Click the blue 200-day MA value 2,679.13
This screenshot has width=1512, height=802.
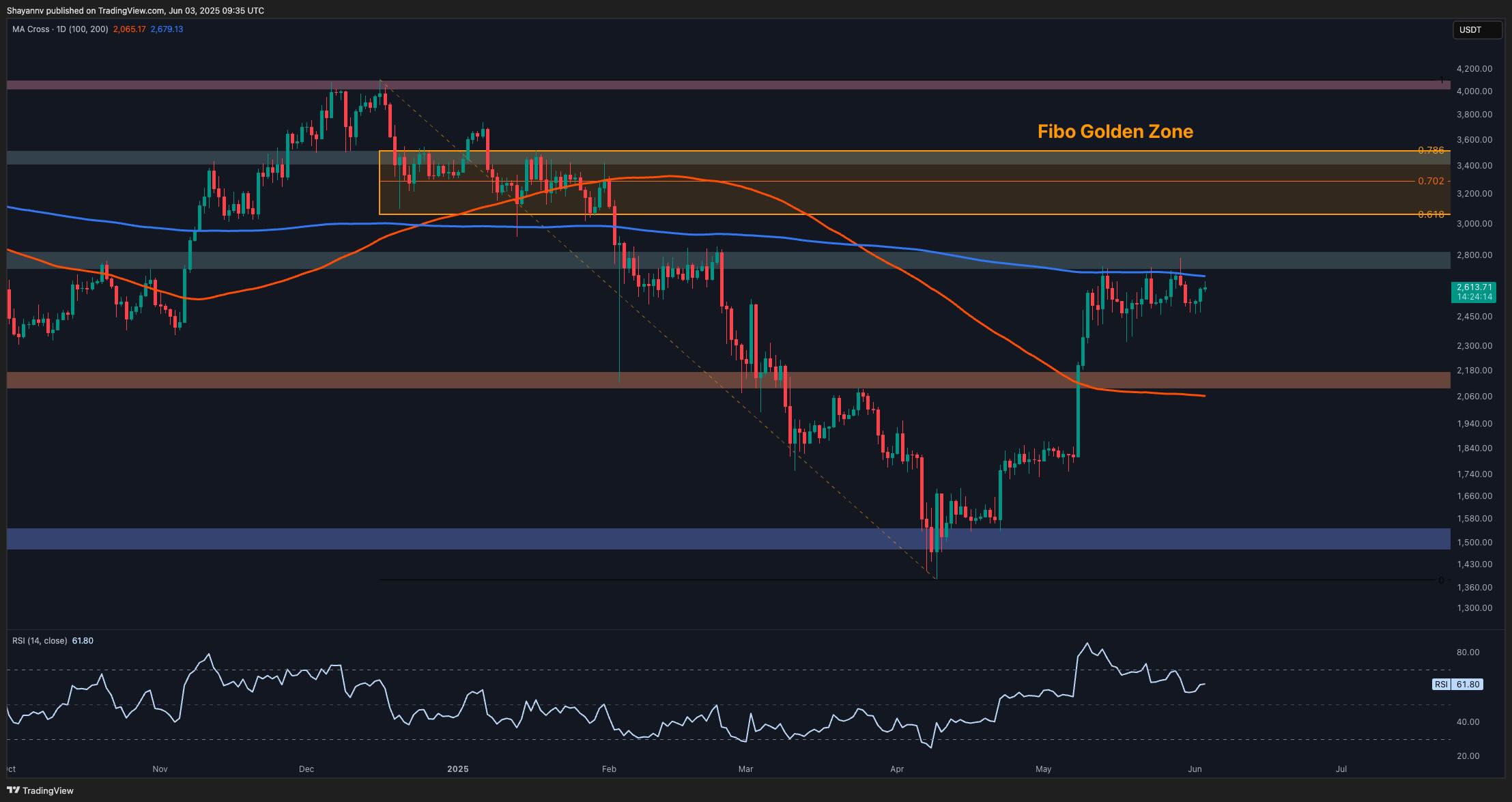click(167, 29)
